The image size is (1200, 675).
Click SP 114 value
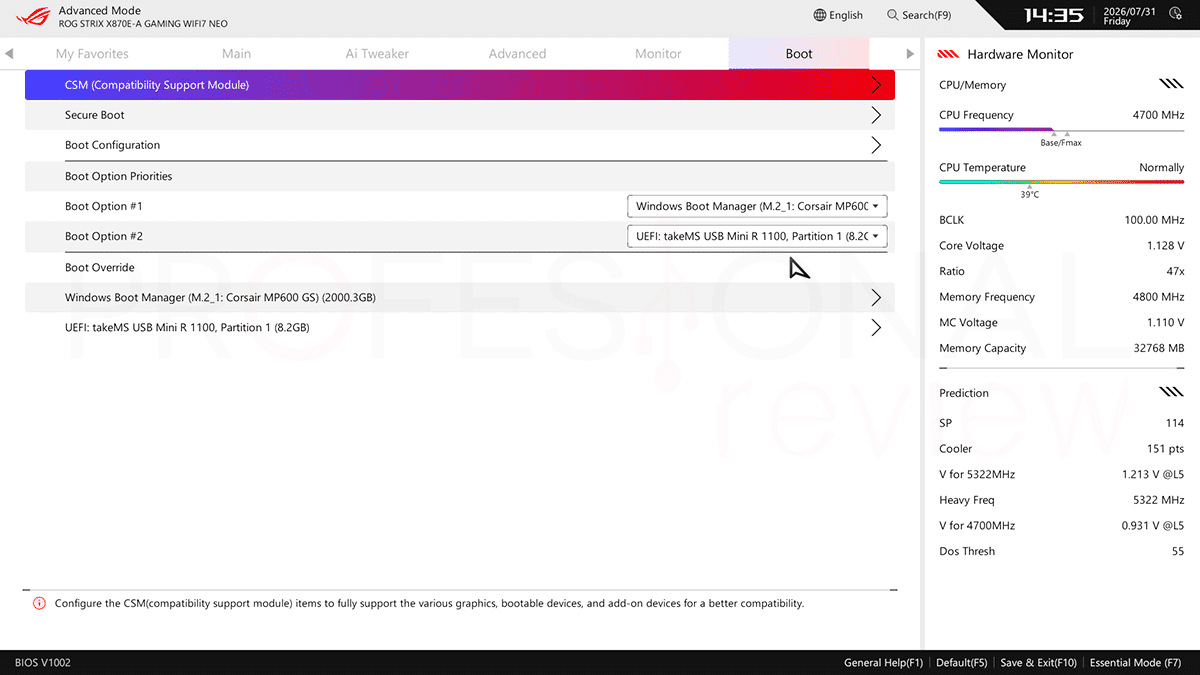click(1175, 423)
